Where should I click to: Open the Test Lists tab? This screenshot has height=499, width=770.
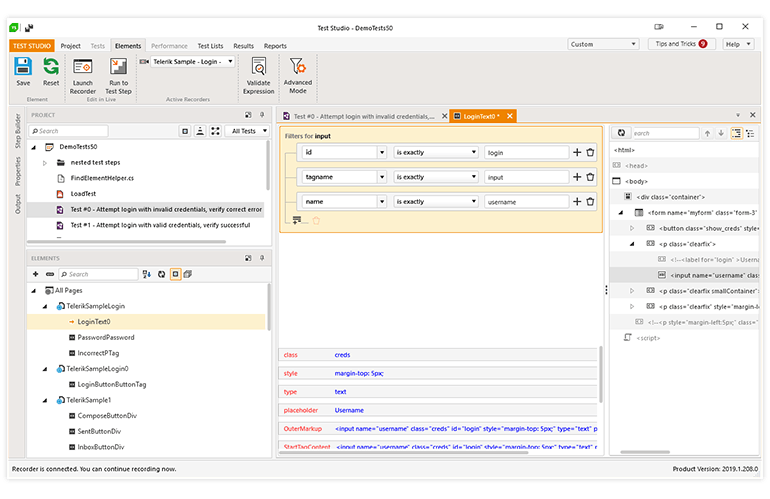210,46
